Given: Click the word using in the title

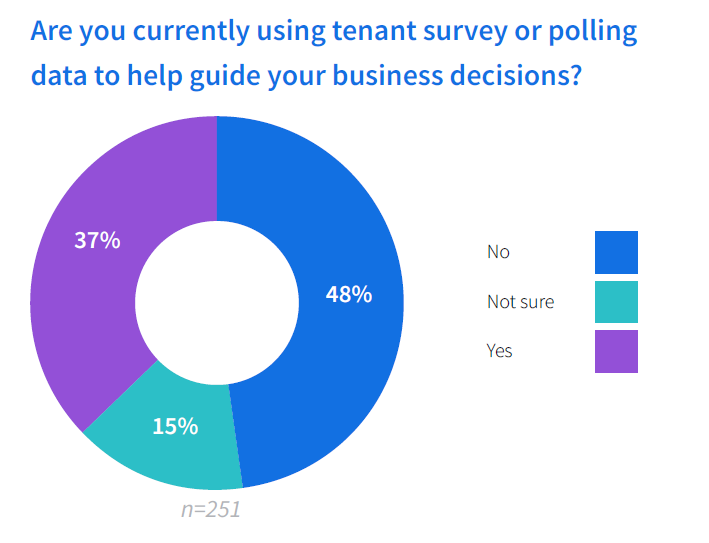Looking at the screenshot, I should coord(291,33).
